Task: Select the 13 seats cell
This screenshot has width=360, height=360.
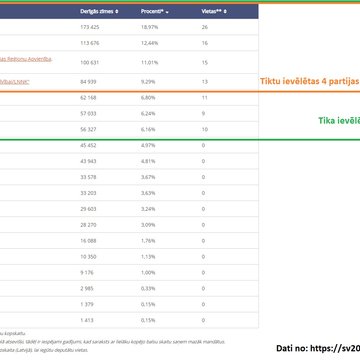Action: [205, 82]
